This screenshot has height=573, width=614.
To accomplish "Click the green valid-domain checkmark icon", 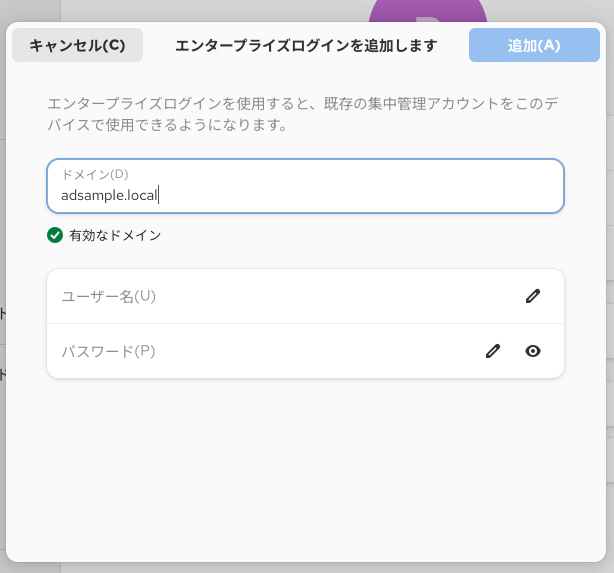I will (x=55, y=236).
